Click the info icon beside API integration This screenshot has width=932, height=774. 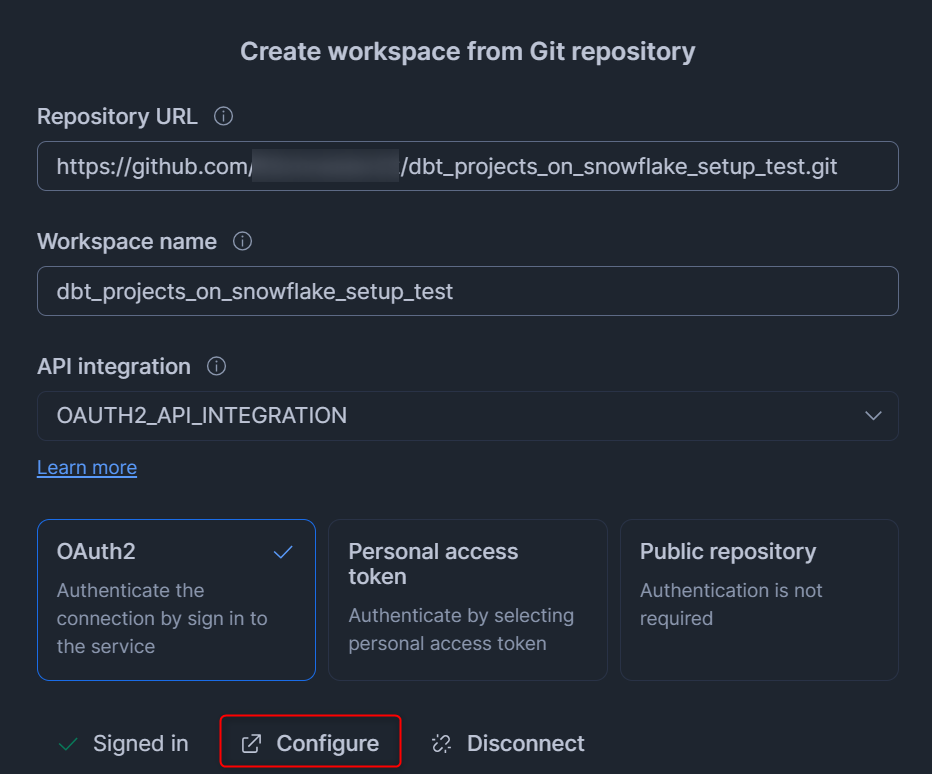pyautogui.click(x=216, y=366)
